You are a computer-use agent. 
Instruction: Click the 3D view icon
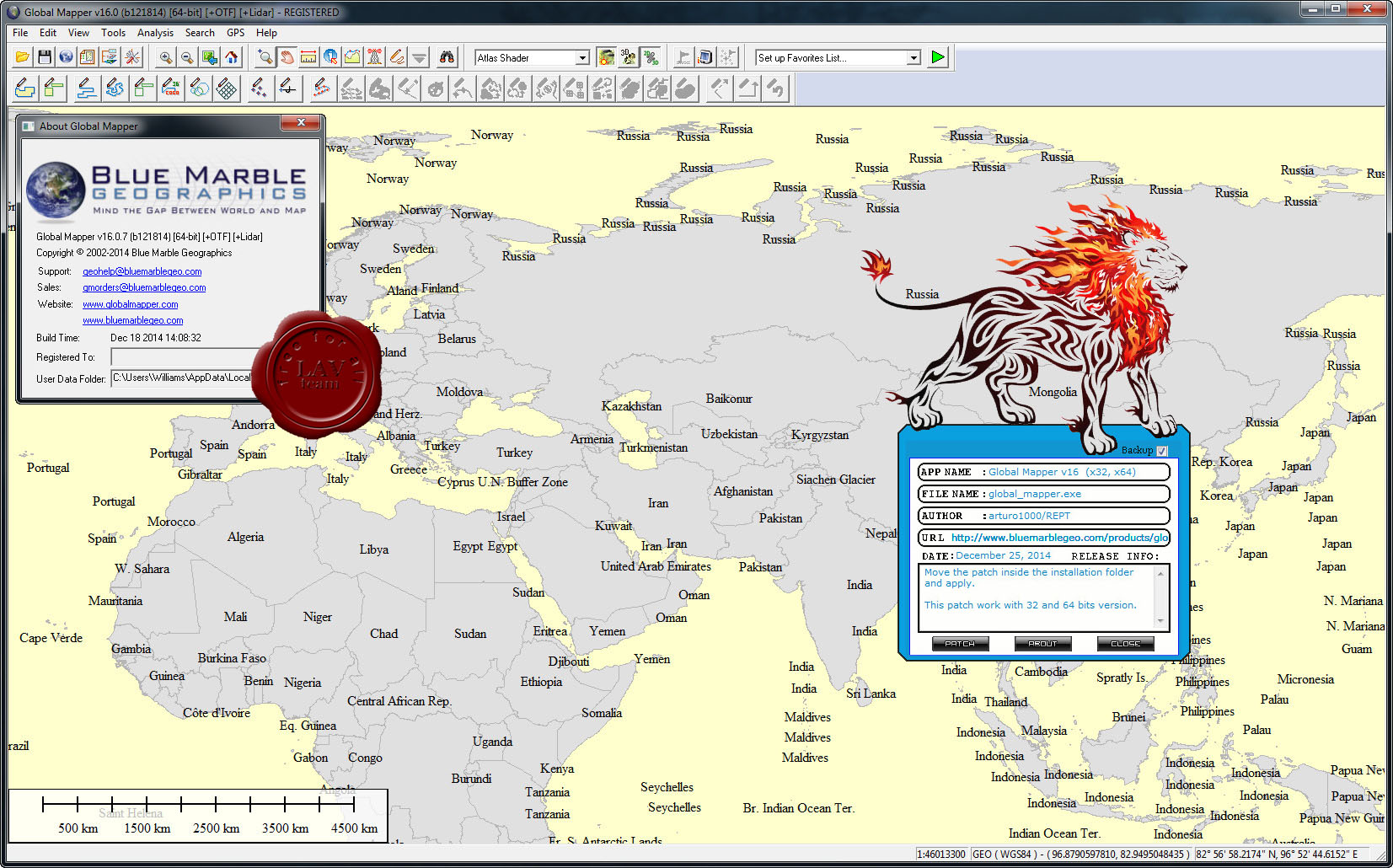(629, 57)
